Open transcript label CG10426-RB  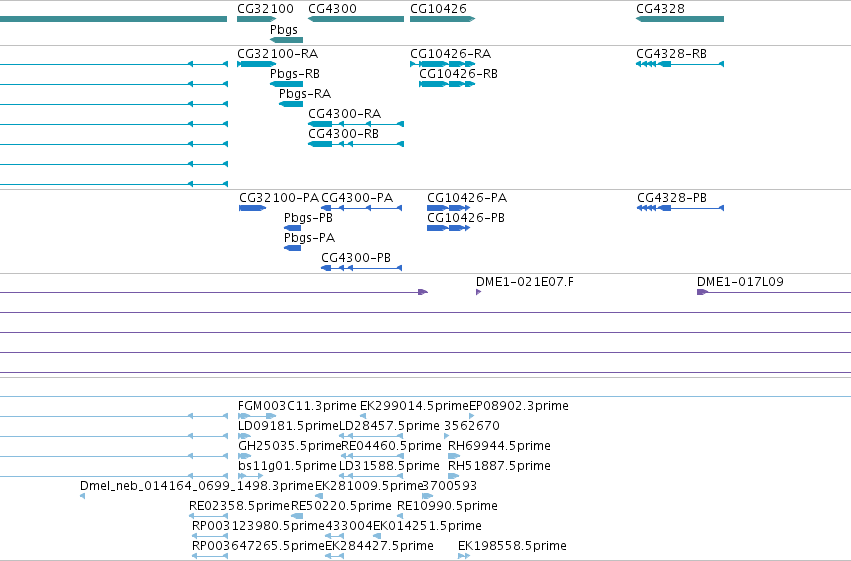point(458,74)
